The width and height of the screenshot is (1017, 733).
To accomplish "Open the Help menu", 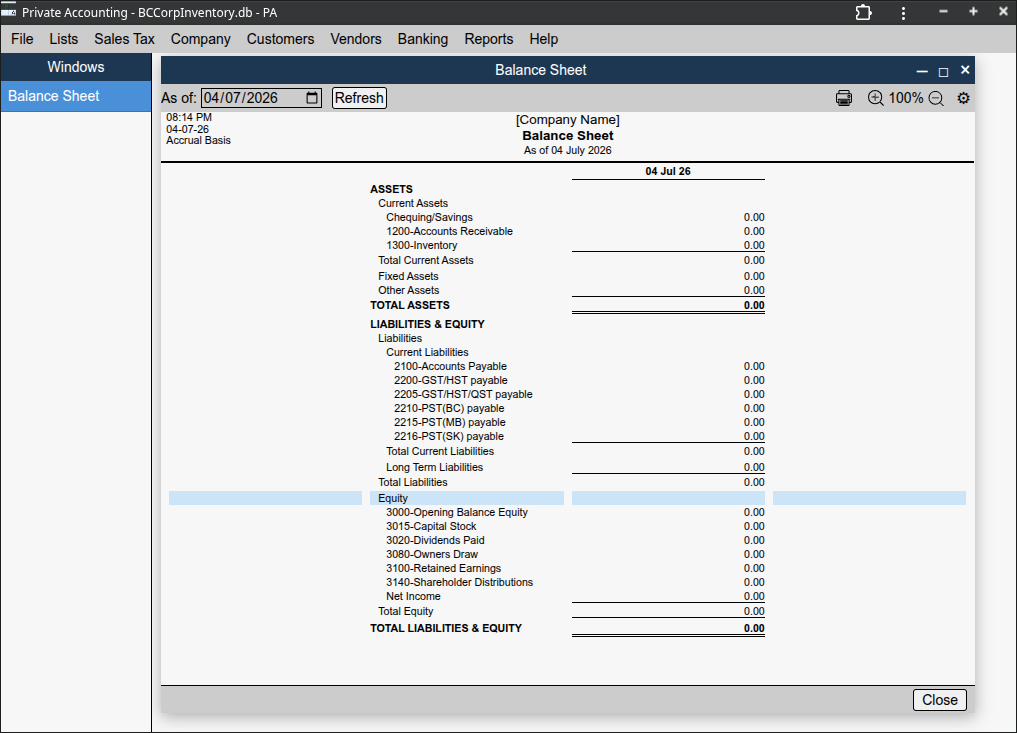I will point(544,39).
